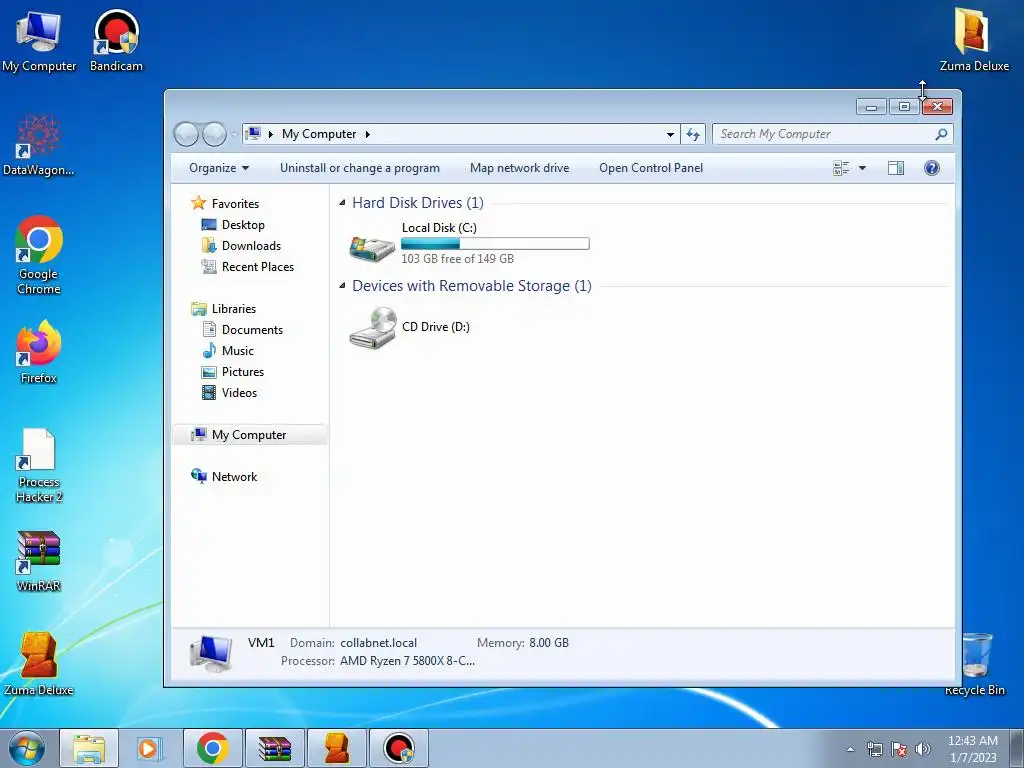Click the Show desktop strip by the clock
This screenshot has height=768, width=1024.
tap(1017, 748)
